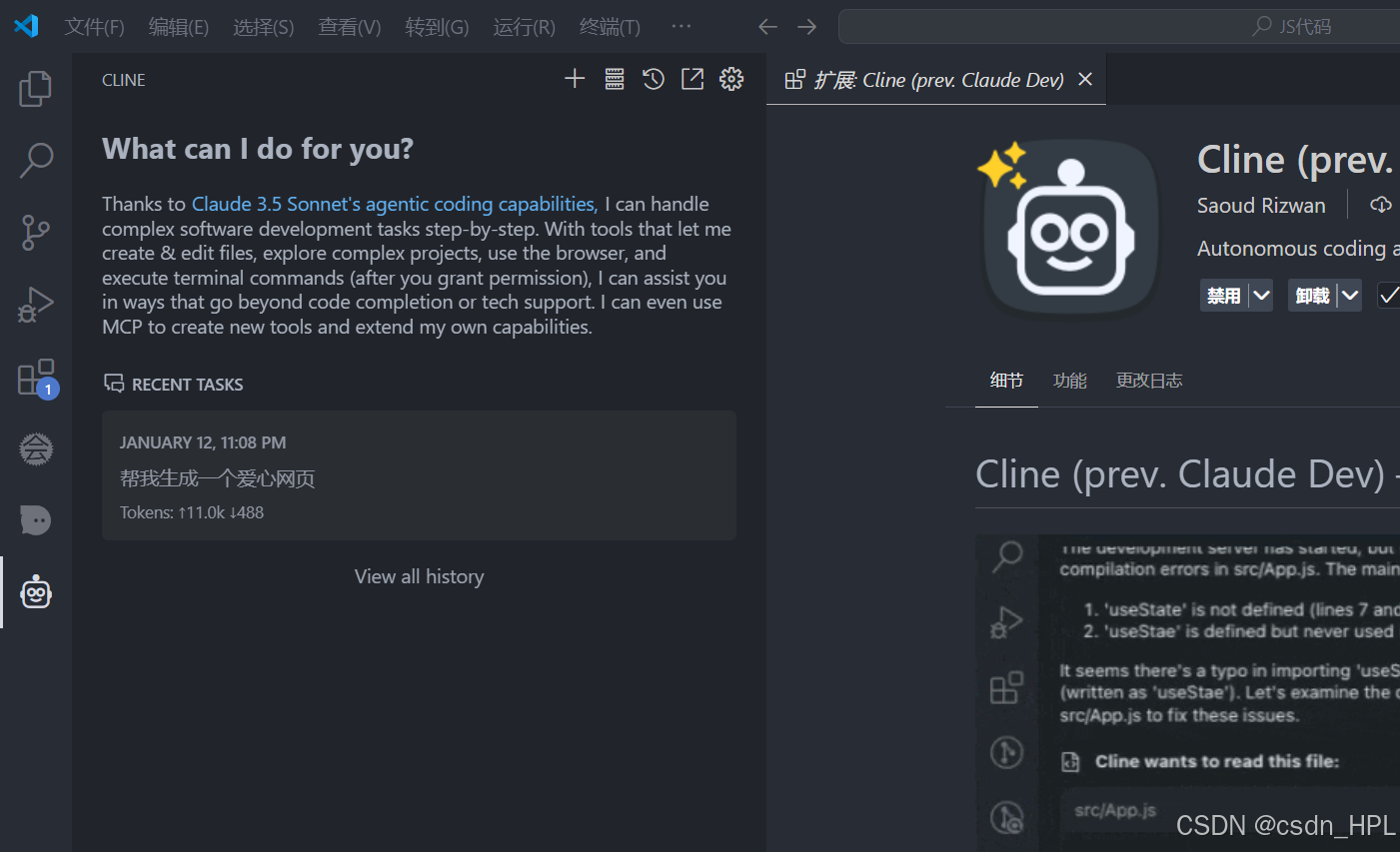The width and height of the screenshot is (1400, 852).
Task: Open Cline history clock icon
Action: coord(654,79)
